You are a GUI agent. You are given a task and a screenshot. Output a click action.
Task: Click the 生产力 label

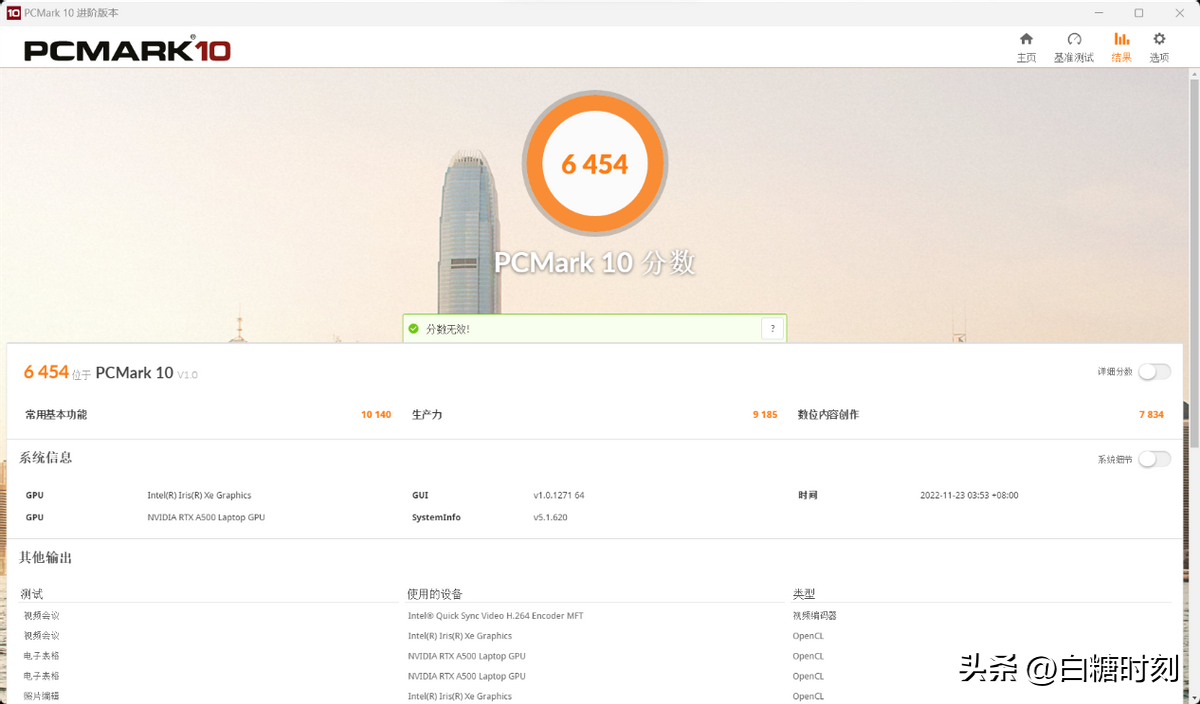pyautogui.click(x=427, y=414)
